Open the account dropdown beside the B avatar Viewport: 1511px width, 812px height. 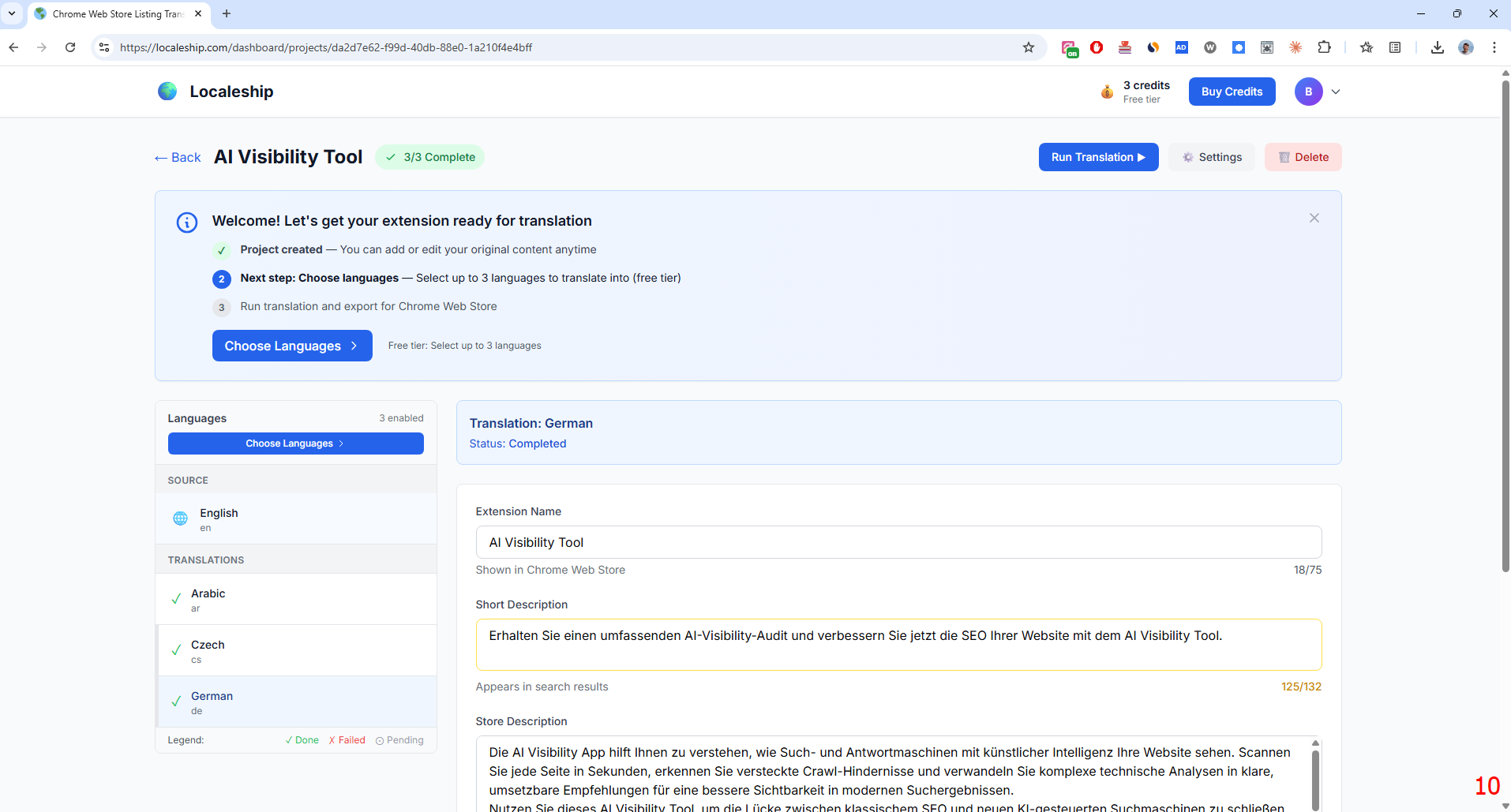[x=1335, y=92]
